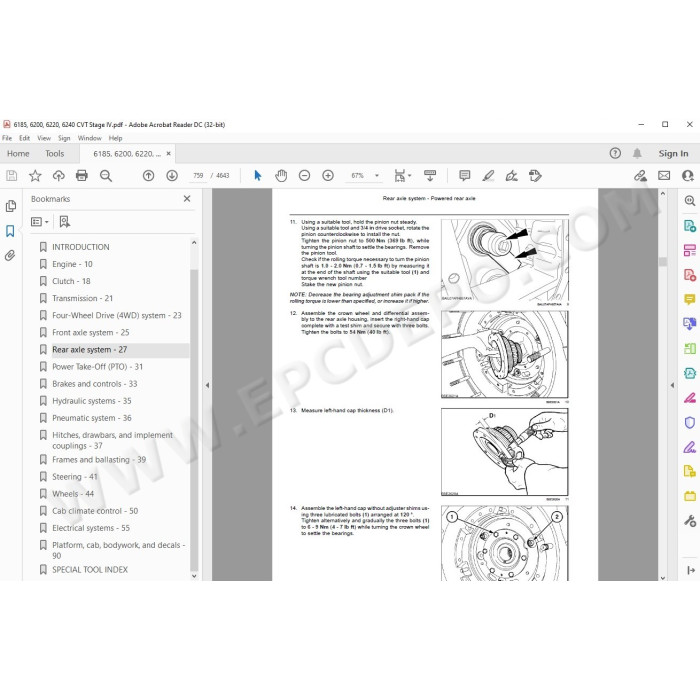Add the document to starred files
The image size is (700, 700).
coord(35,175)
